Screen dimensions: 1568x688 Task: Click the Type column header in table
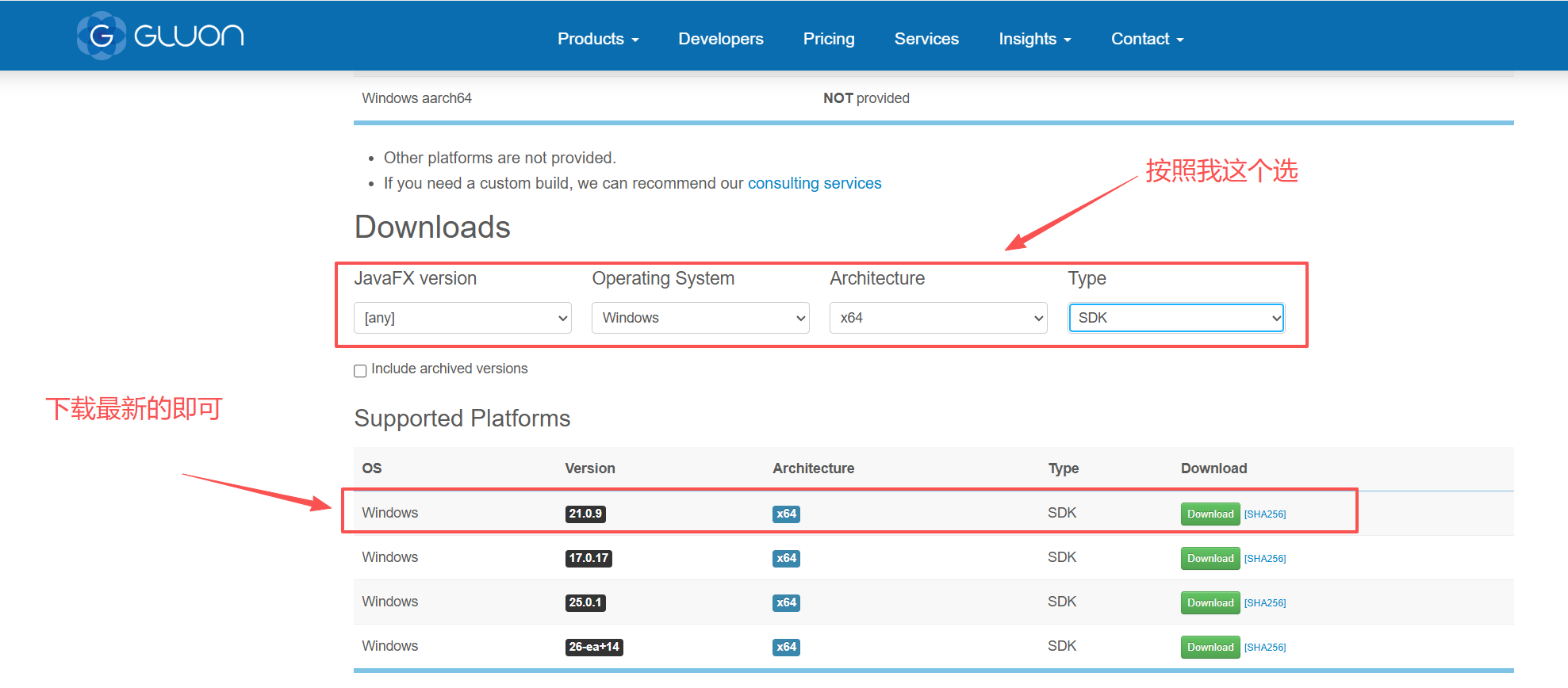pos(1063,468)
